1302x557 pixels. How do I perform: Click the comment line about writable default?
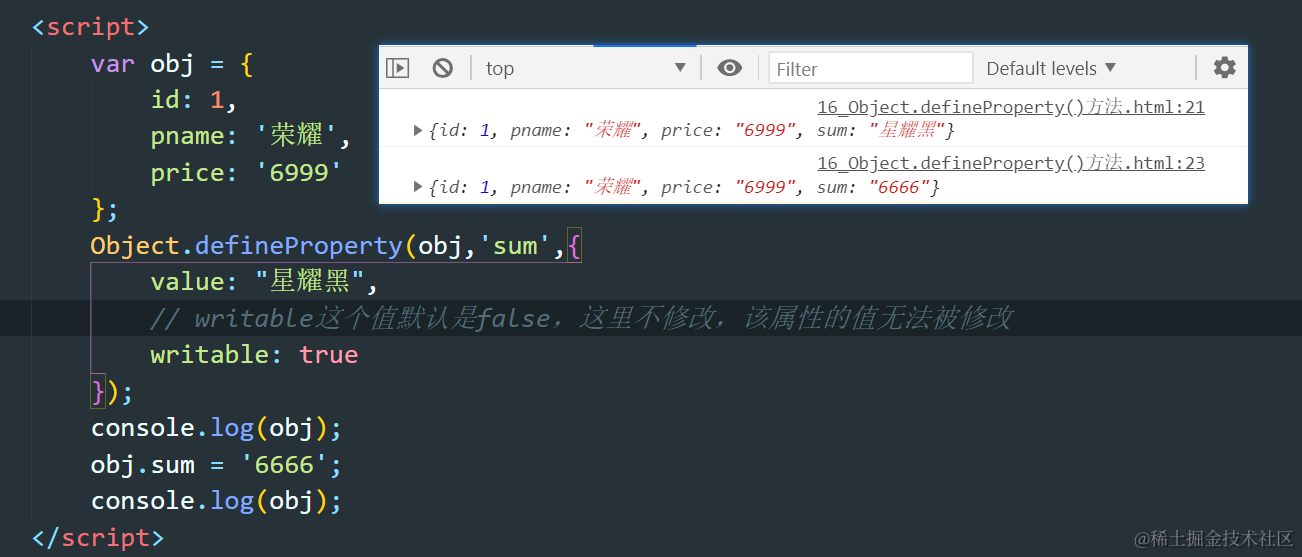point(582,318)
